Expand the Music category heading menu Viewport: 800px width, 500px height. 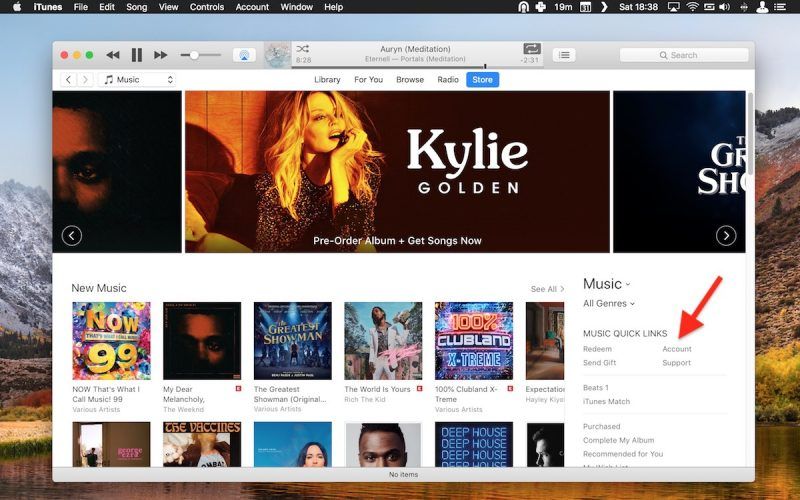pos(607,284)
